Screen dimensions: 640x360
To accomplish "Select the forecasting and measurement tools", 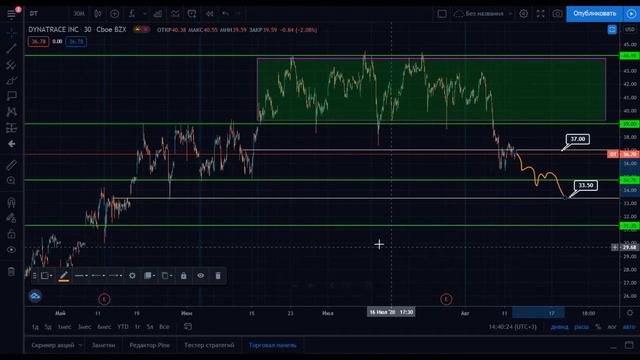I will (x=11, y=128).
